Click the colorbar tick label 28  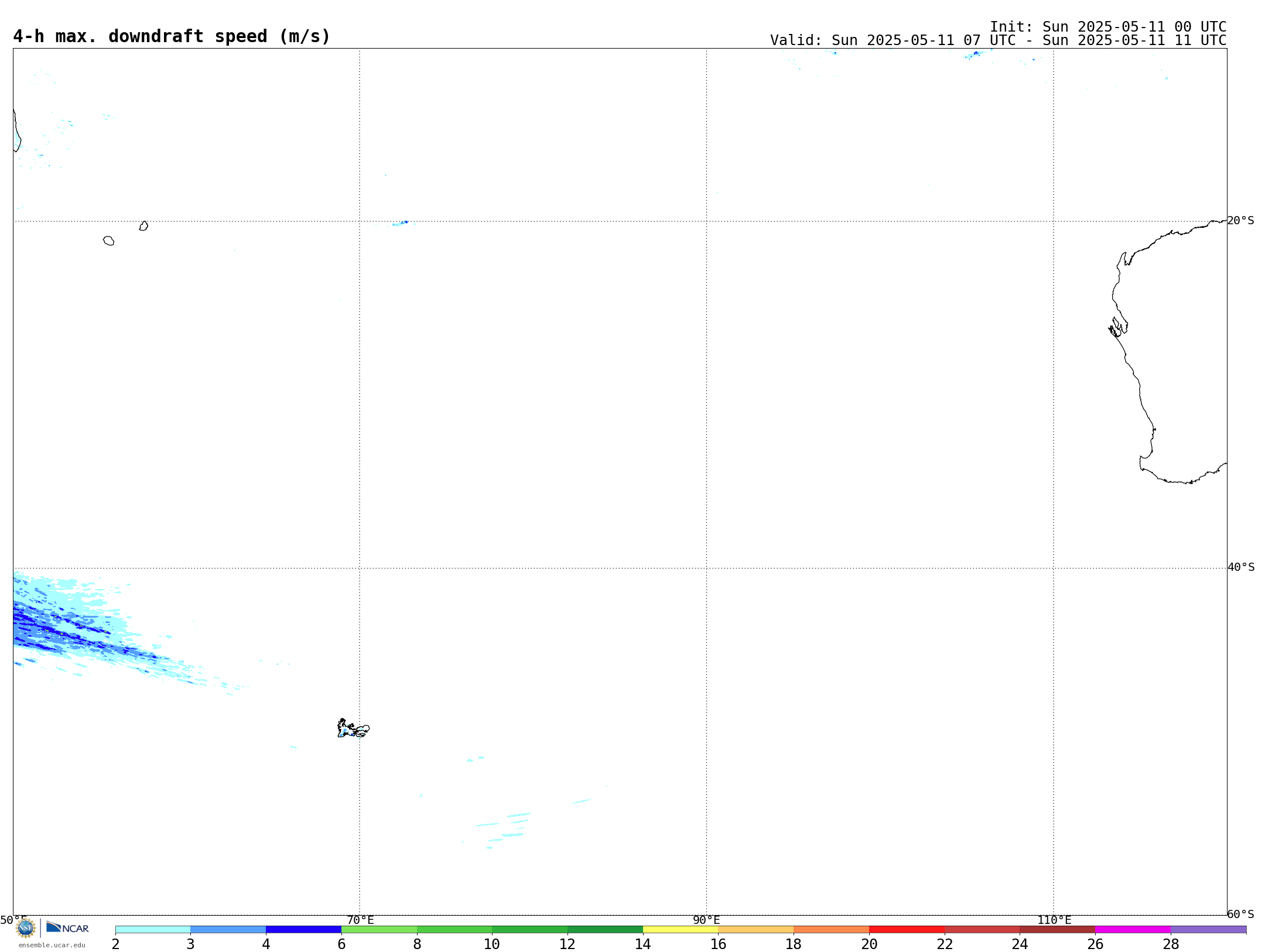tap(1171, 944)
